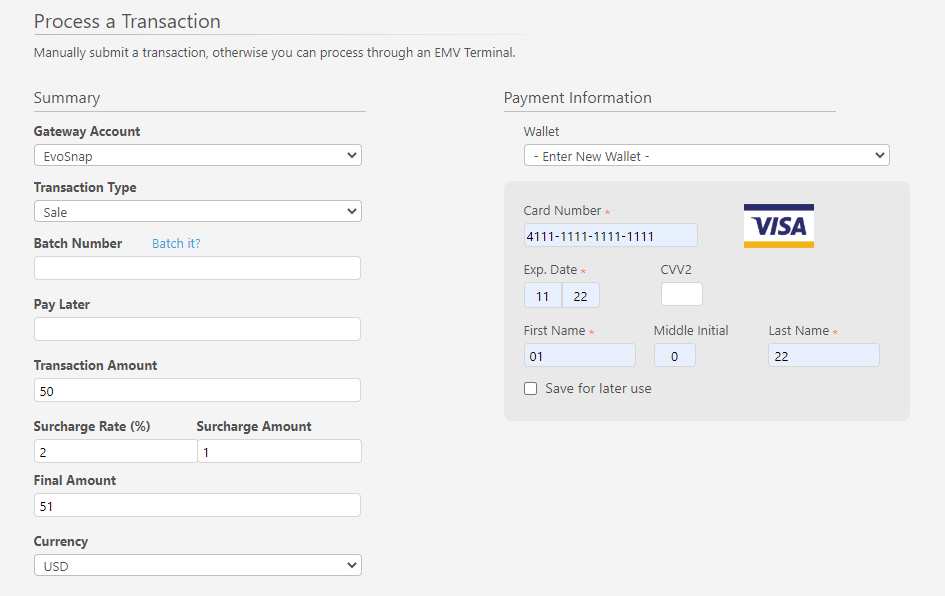Click the Process a Transaction heading
The width and height of the screenshot is (945, 596).
pos(127,21)
